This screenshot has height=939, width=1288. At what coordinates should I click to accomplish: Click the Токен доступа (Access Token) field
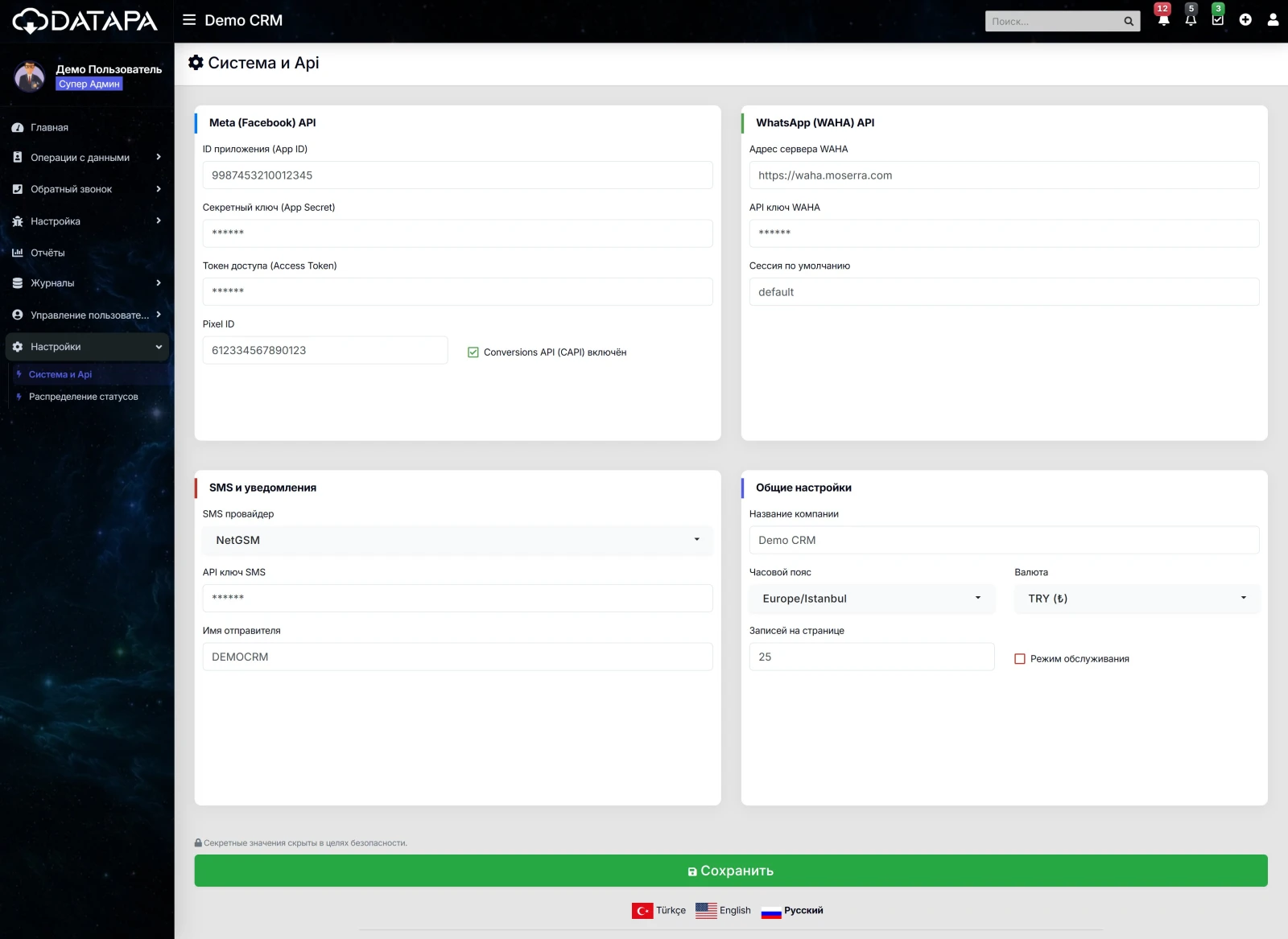(x=457, y=292)
